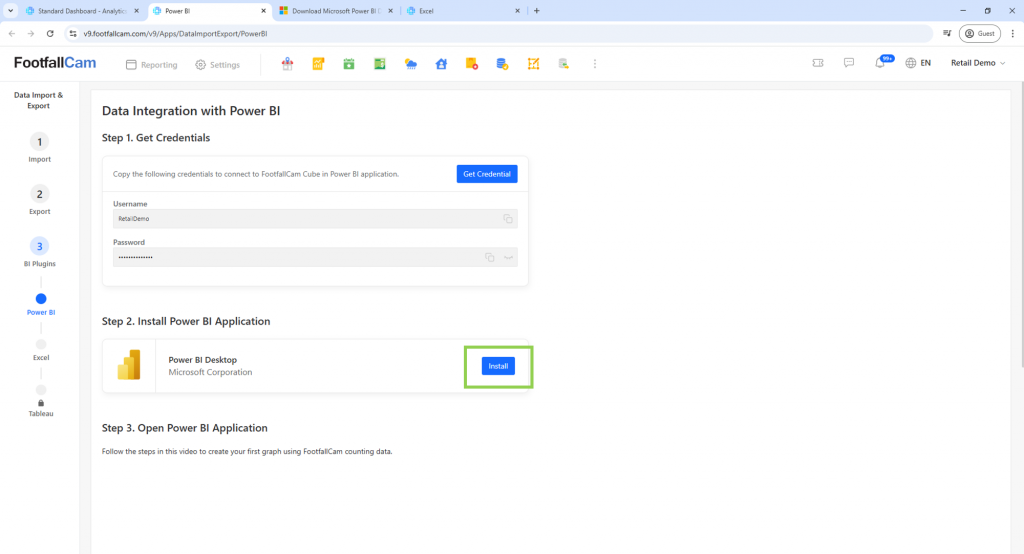Viewport: 1024px width, 554px height.
Task: Open the vertical three-dot more toolbar menu
Action: [594, 63]
